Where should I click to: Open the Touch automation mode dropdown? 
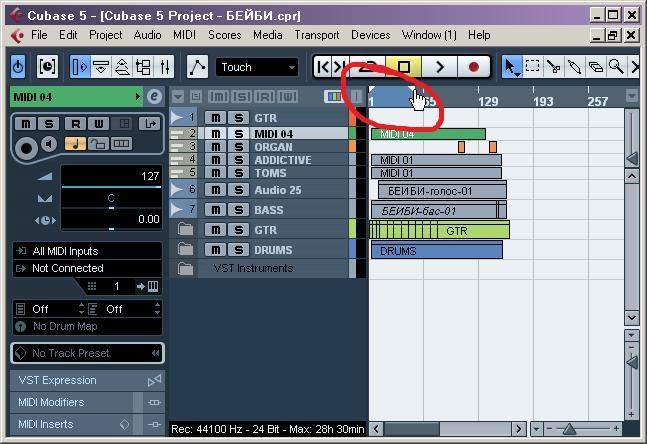pos(257,67)
